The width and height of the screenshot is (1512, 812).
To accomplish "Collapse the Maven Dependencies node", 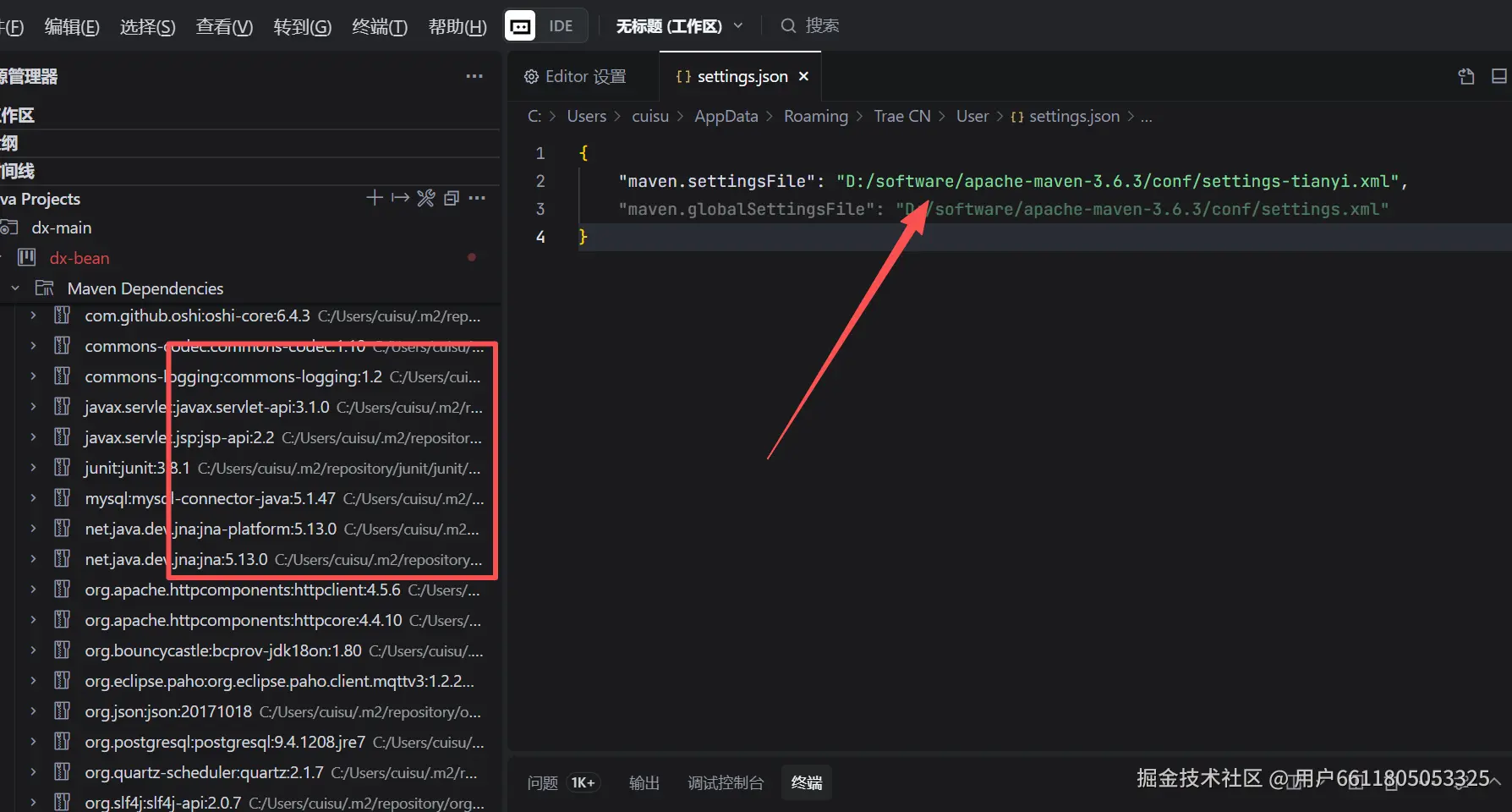I will [15, 288].
